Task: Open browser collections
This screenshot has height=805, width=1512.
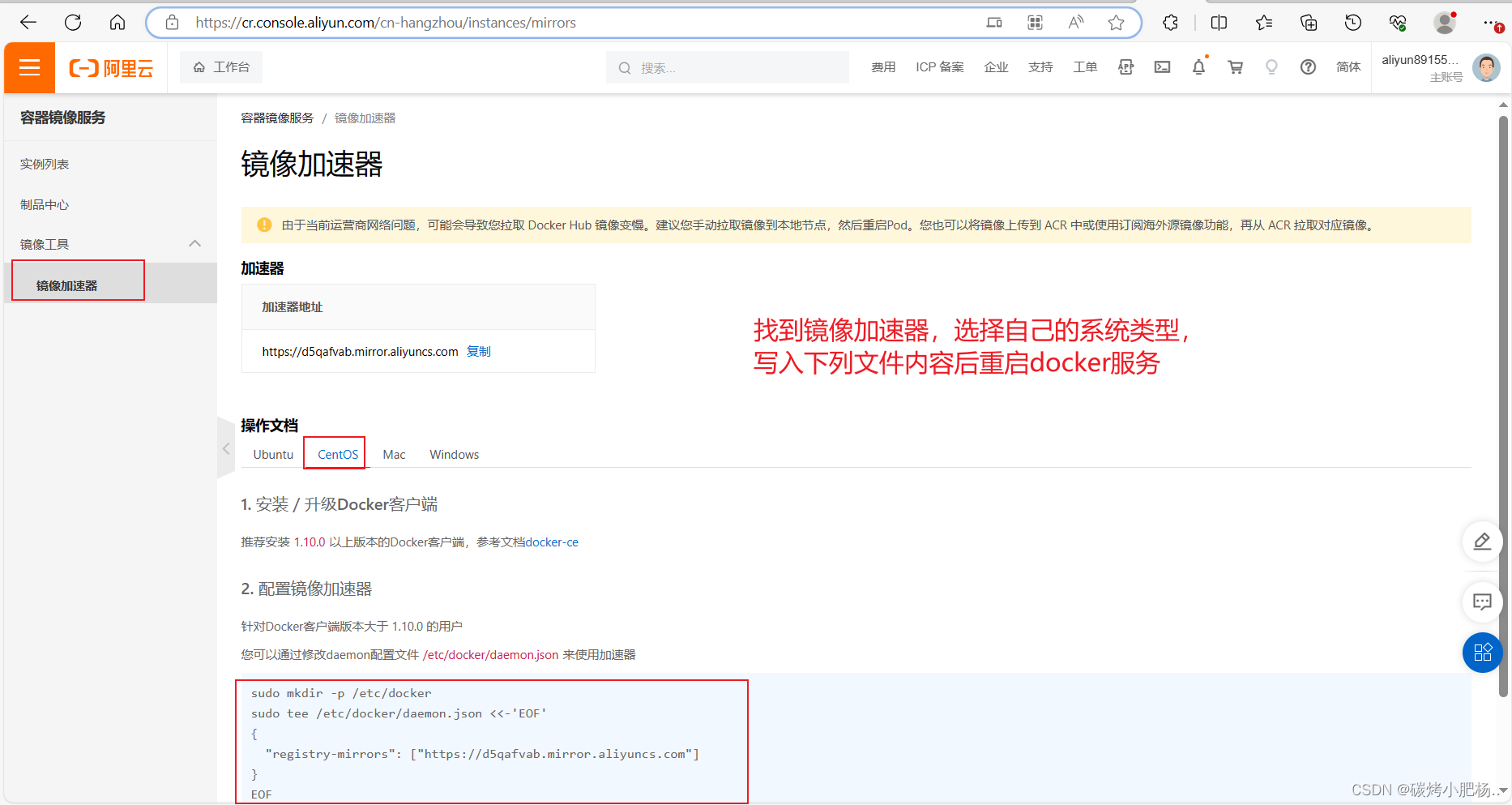Action: (1309, 23)
